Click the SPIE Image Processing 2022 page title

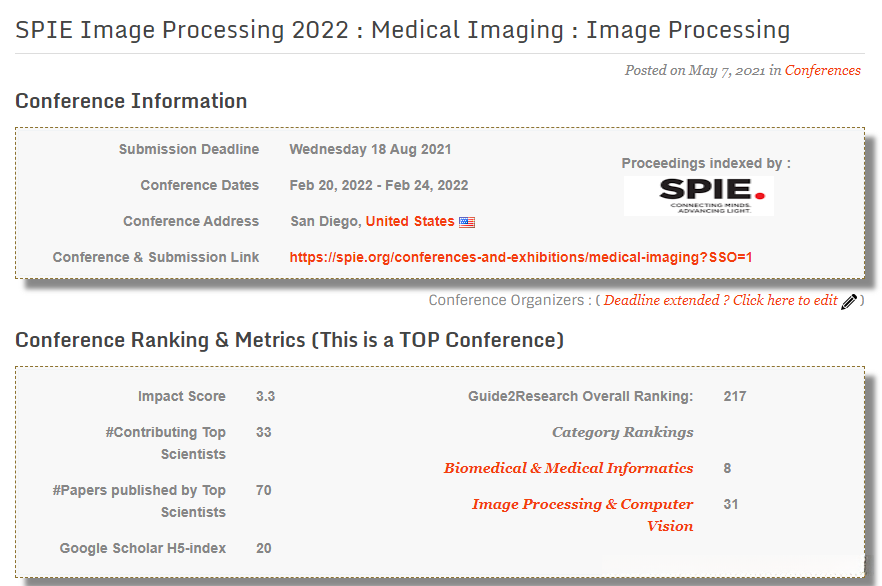click(402, 30)
